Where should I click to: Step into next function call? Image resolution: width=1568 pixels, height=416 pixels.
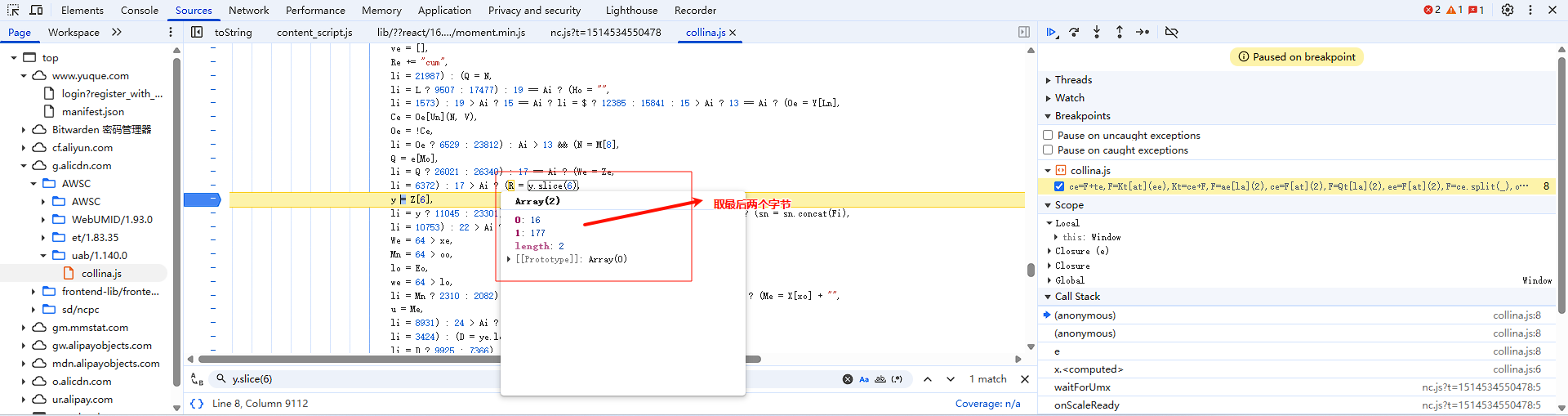pos(1097,32)
